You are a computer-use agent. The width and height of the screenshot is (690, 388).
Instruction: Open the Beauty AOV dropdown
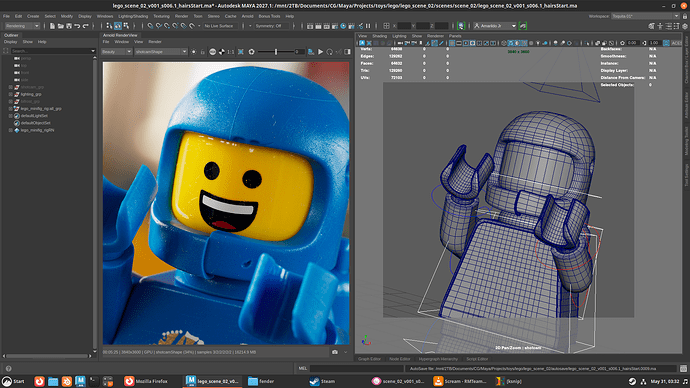coord(117,52)
